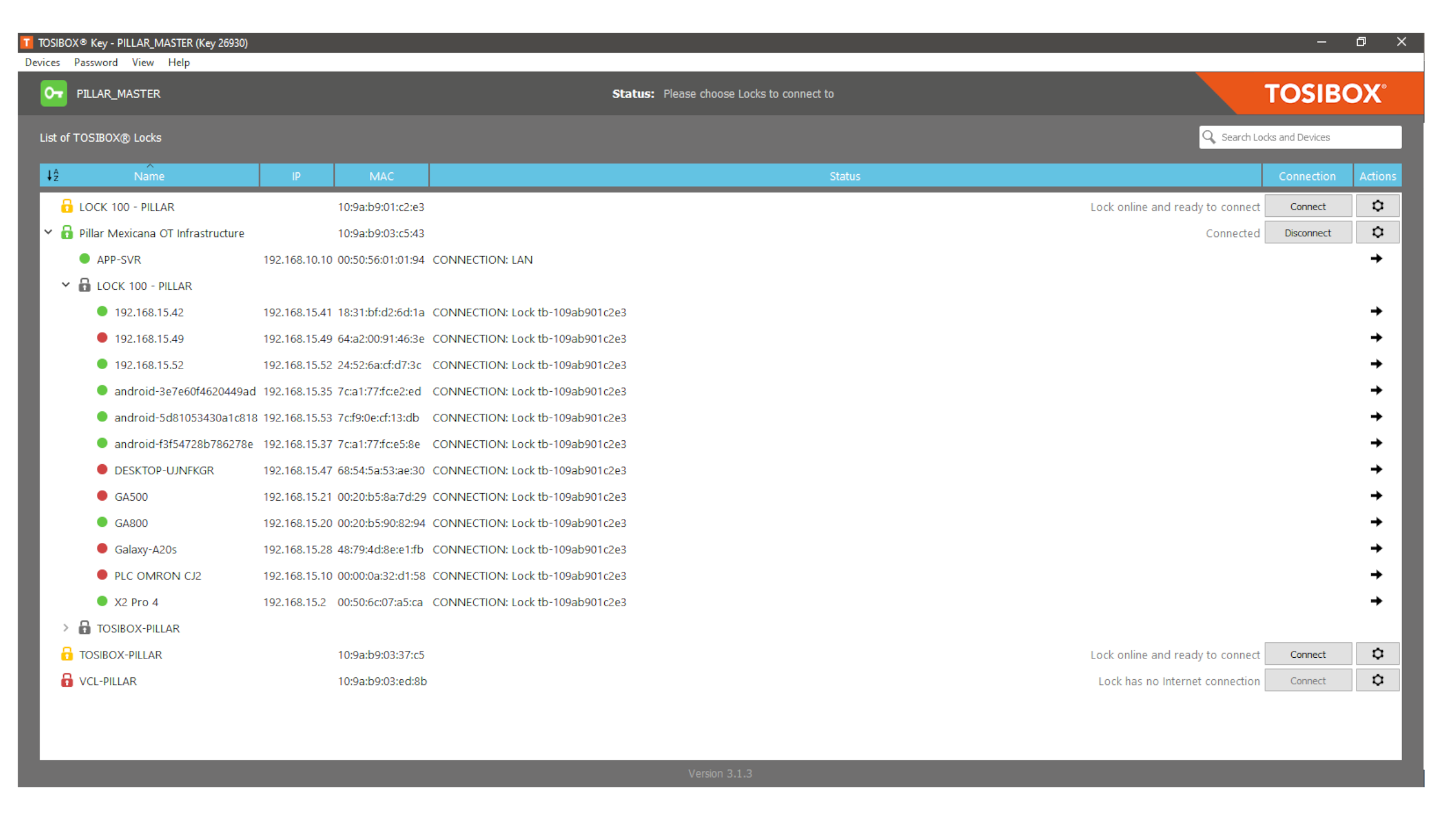
Task: Open settings gear for top LOCK 100 - PILLAR
Action: (x=1377, y=206)
